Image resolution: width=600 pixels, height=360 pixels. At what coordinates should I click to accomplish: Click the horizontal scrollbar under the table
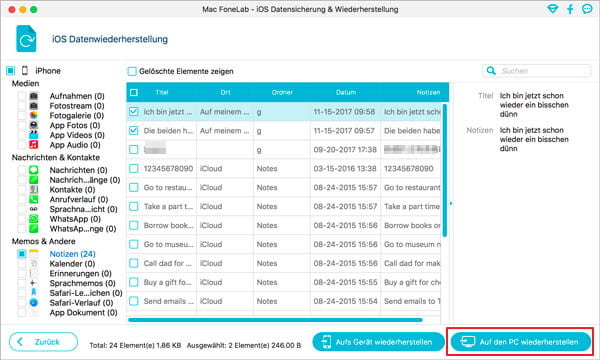tap(275, 320)
